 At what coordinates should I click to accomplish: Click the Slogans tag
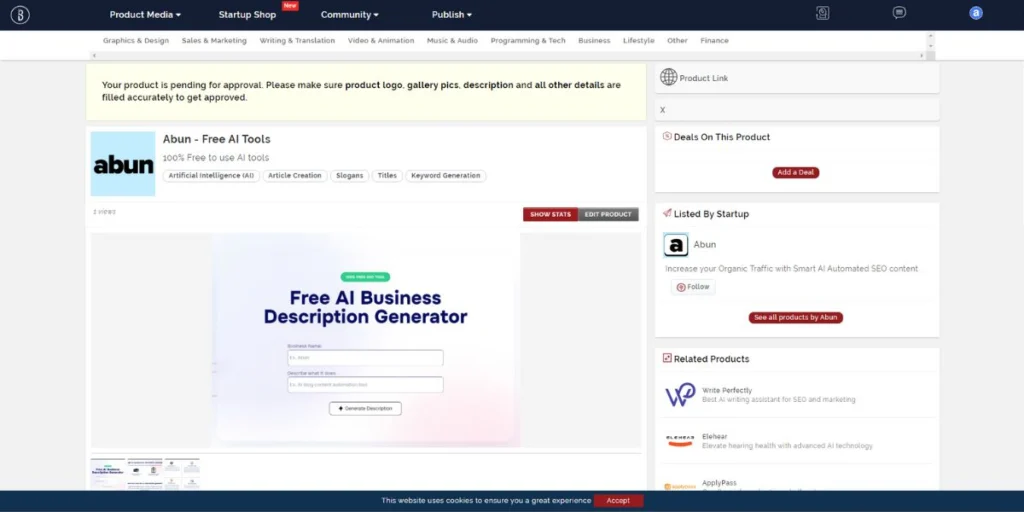pos(349,176)
